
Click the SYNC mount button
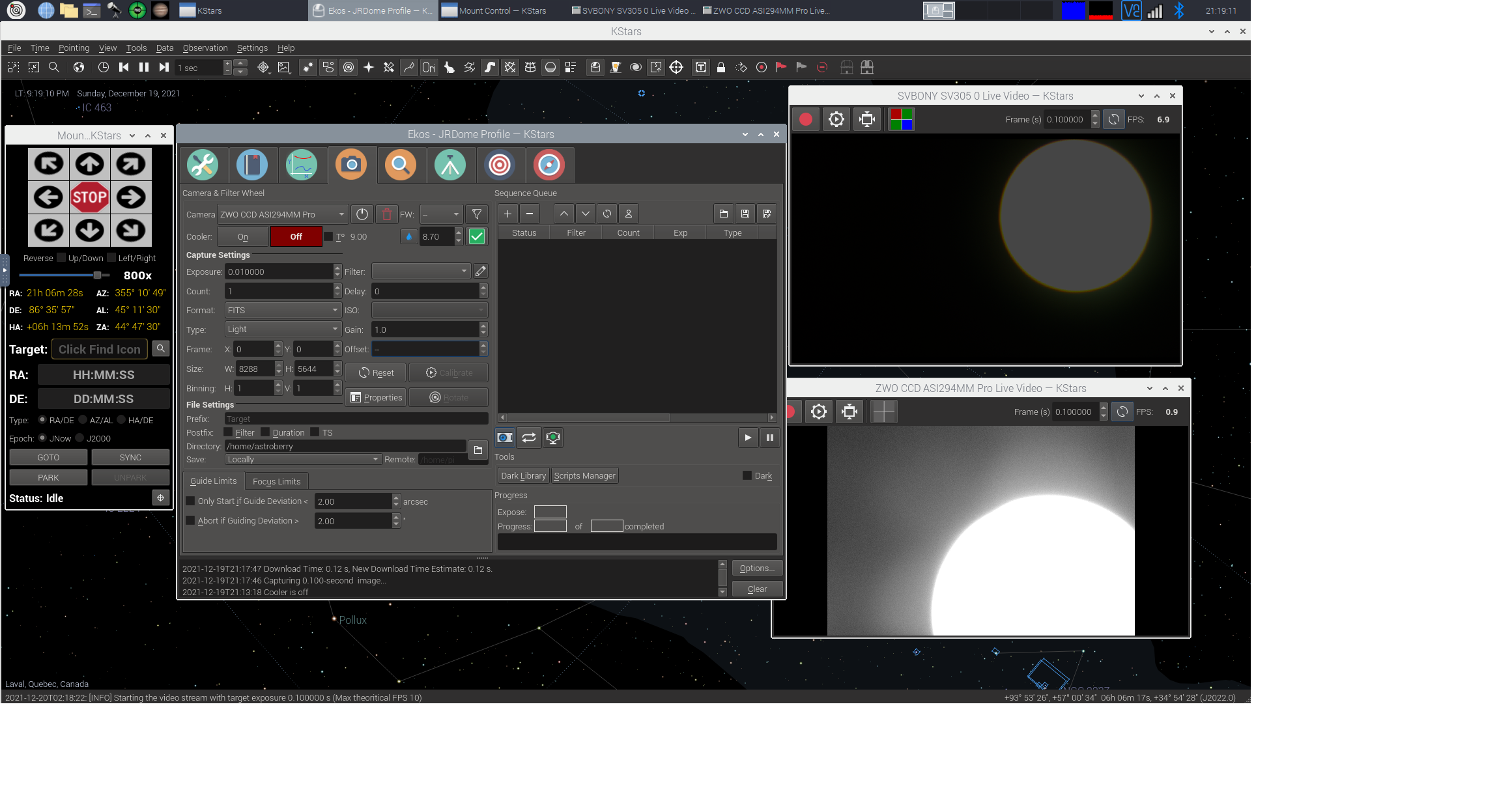[x=130, y=458]
